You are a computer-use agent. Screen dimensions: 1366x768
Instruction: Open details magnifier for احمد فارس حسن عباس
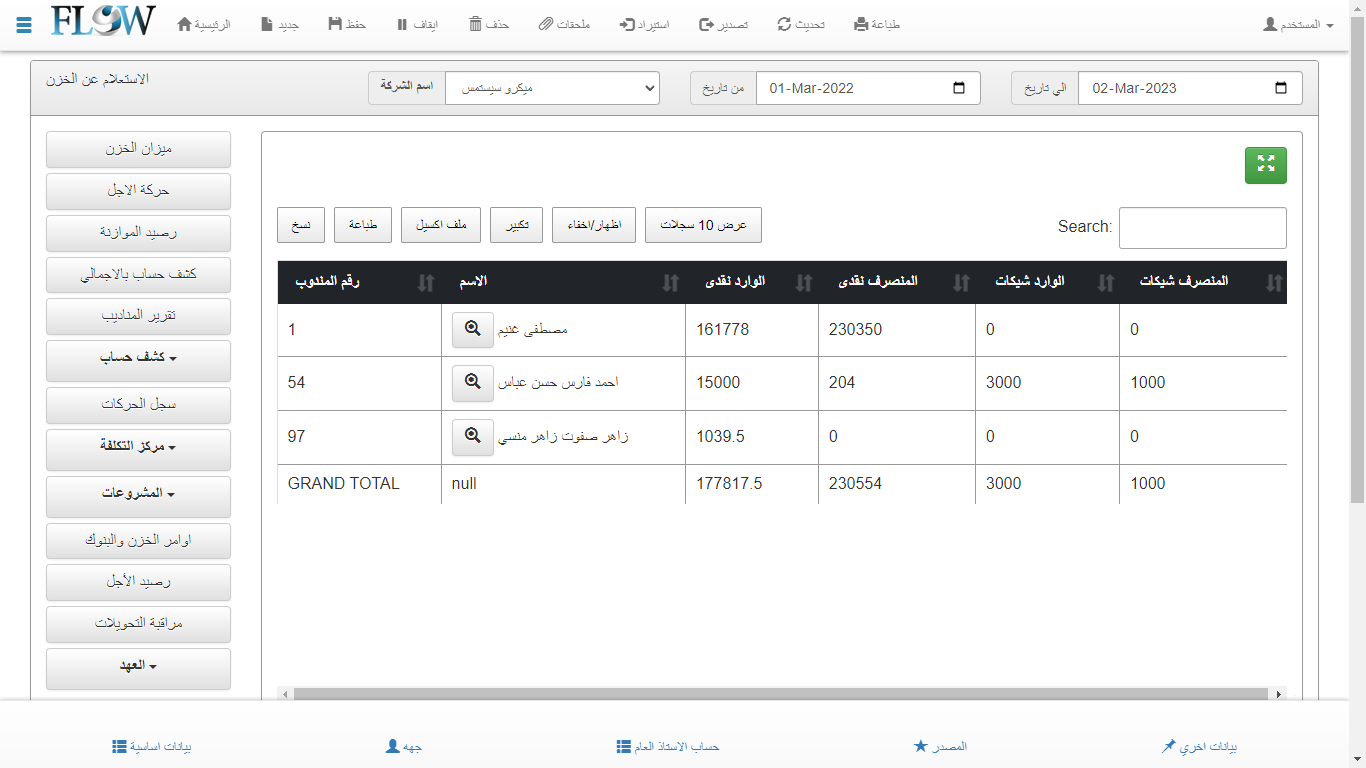pyautogui.click(x=472, y=382)
